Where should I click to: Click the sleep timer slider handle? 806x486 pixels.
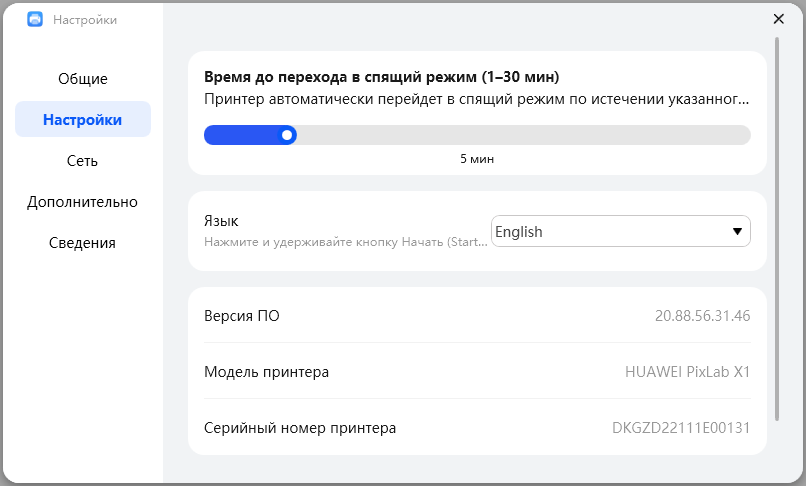click(288, 134)
